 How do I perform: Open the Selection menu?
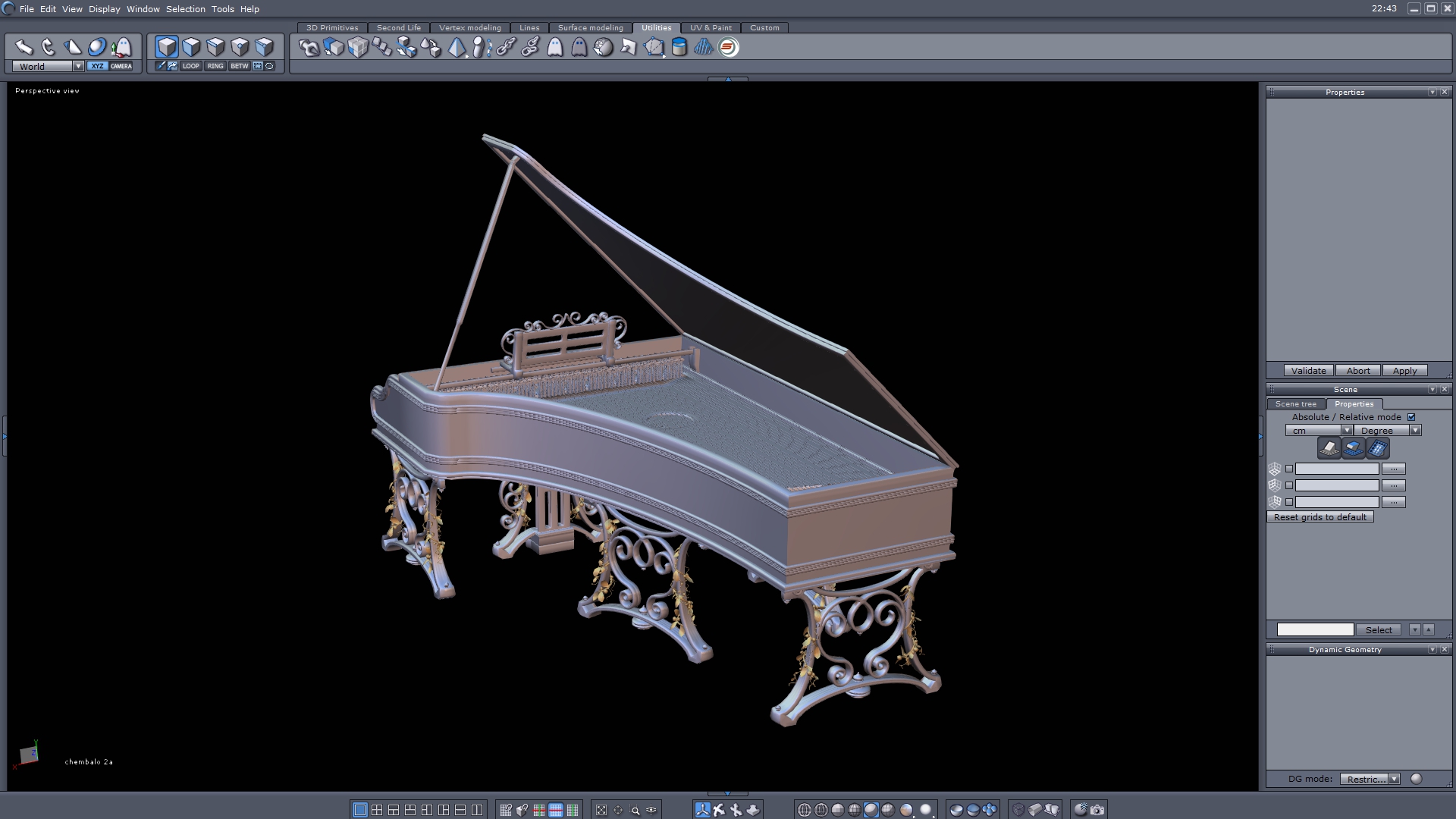(x=185, y=9)
